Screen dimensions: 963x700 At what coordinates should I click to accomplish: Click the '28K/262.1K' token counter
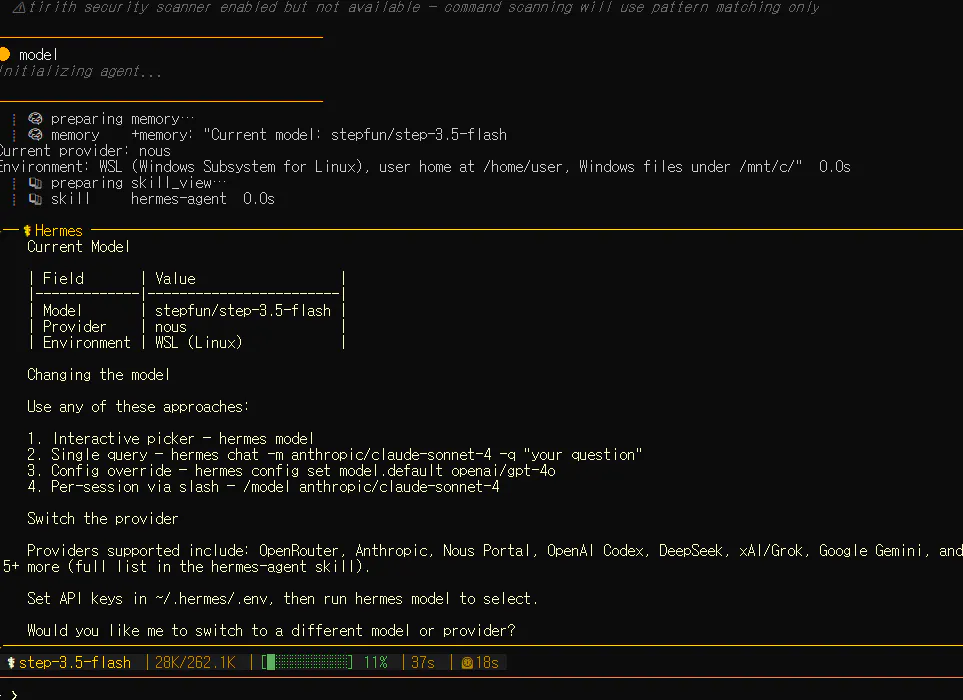coord(195,663)
